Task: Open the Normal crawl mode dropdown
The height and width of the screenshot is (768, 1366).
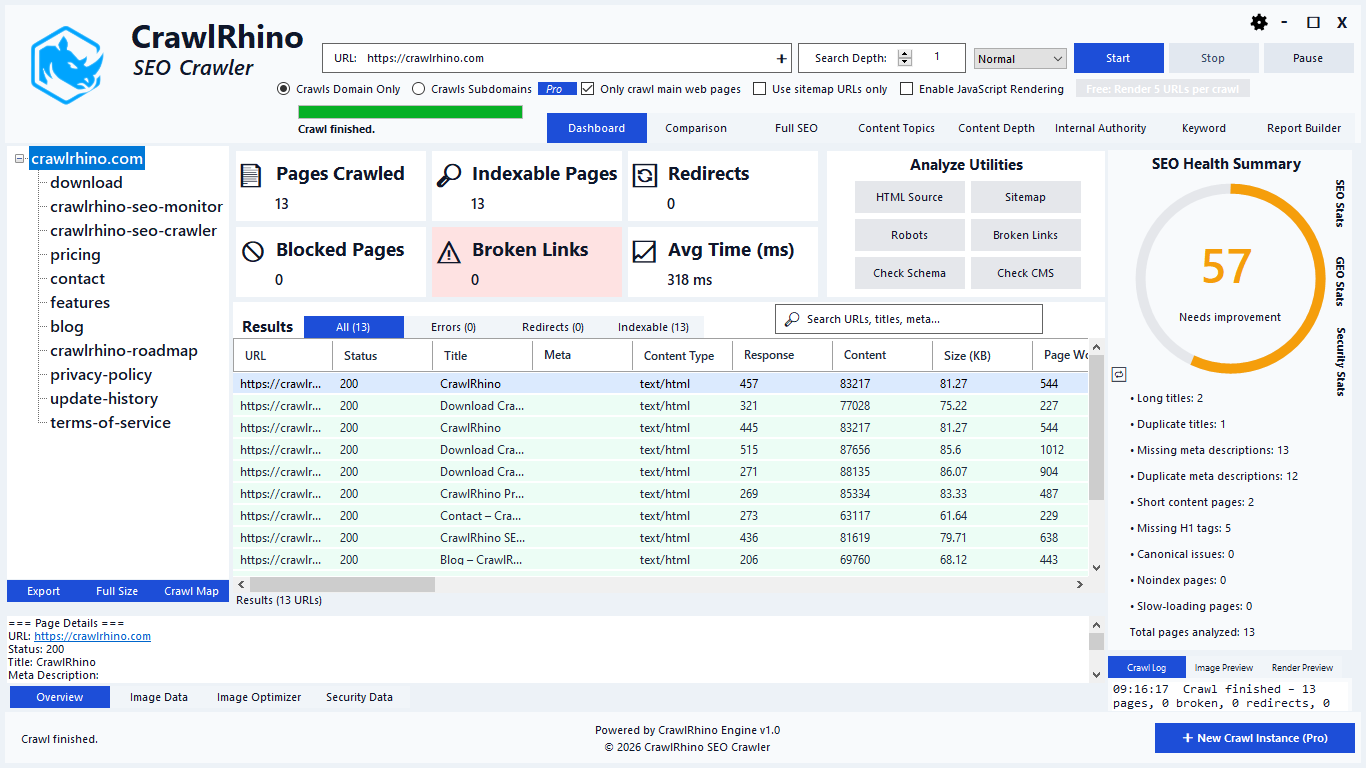Action: 1019,58
